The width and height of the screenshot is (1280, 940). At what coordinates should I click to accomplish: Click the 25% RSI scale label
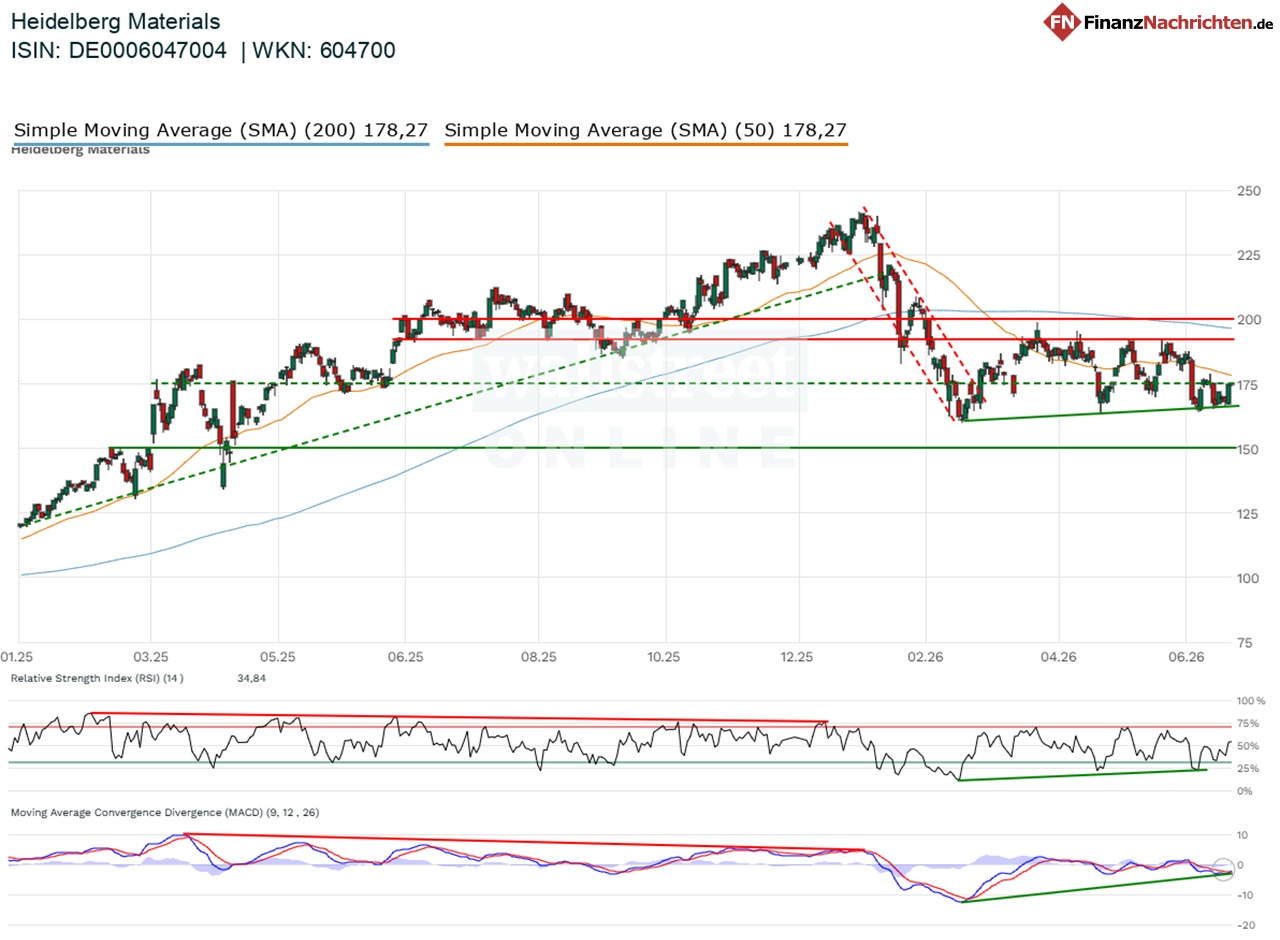(1247, 769)
